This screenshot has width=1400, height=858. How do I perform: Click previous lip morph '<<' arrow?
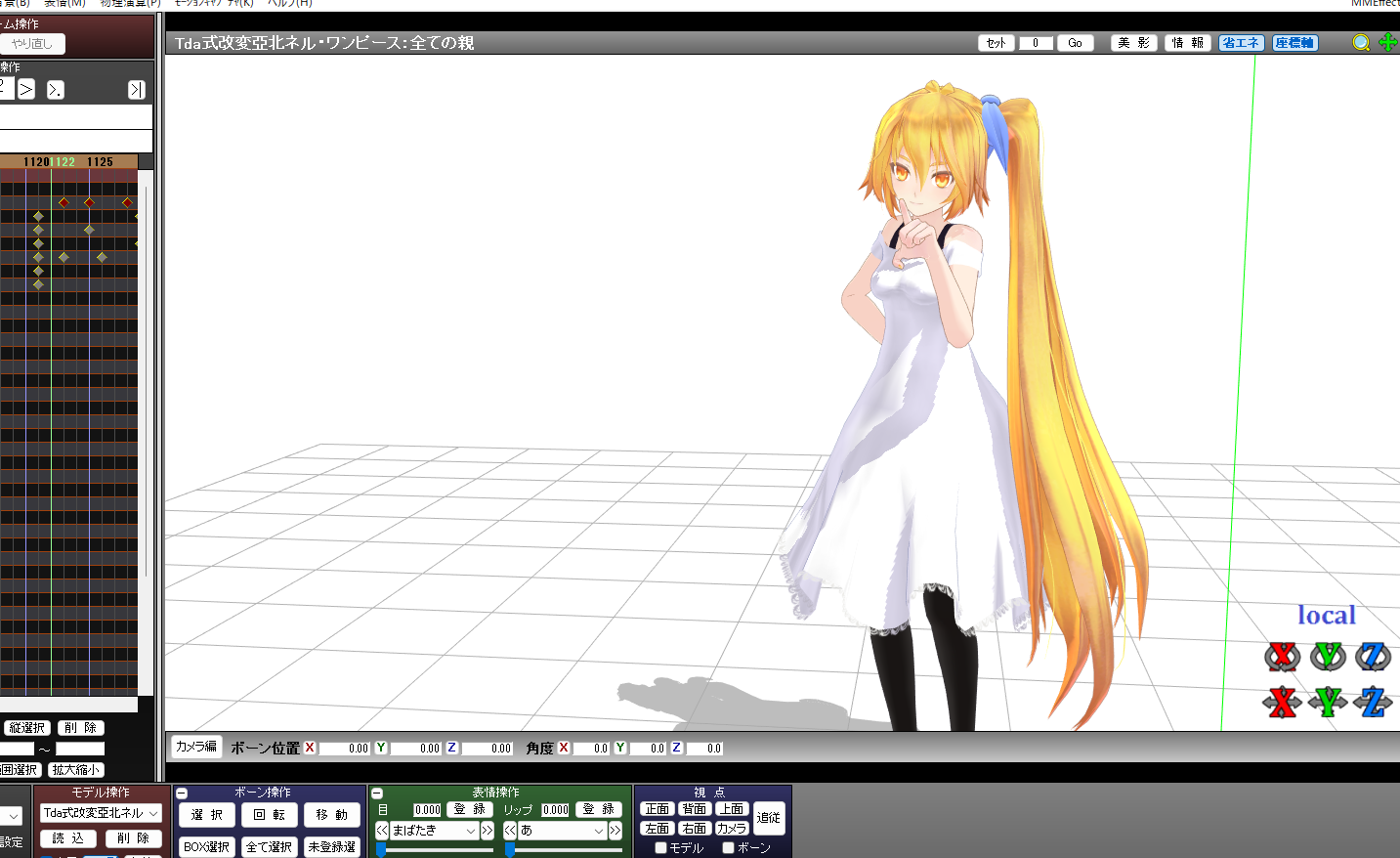(x=510, y=830)
